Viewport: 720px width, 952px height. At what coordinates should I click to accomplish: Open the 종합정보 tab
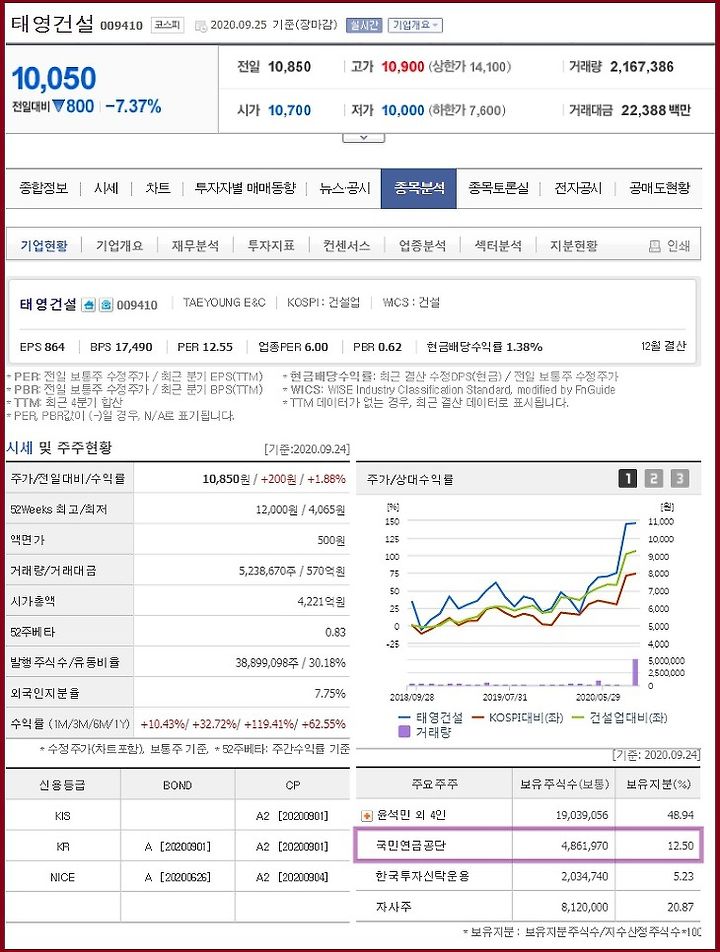tap(44, 188)
